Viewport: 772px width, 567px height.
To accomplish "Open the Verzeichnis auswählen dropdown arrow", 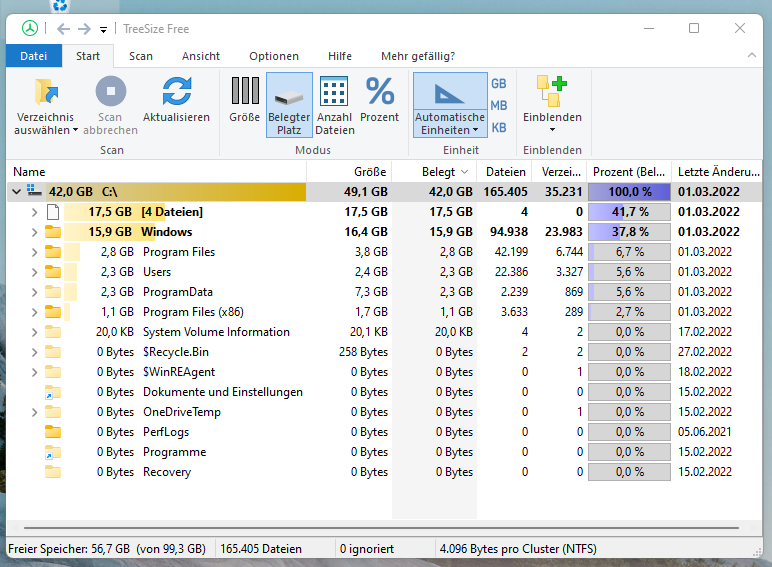I will coord(75,130).
